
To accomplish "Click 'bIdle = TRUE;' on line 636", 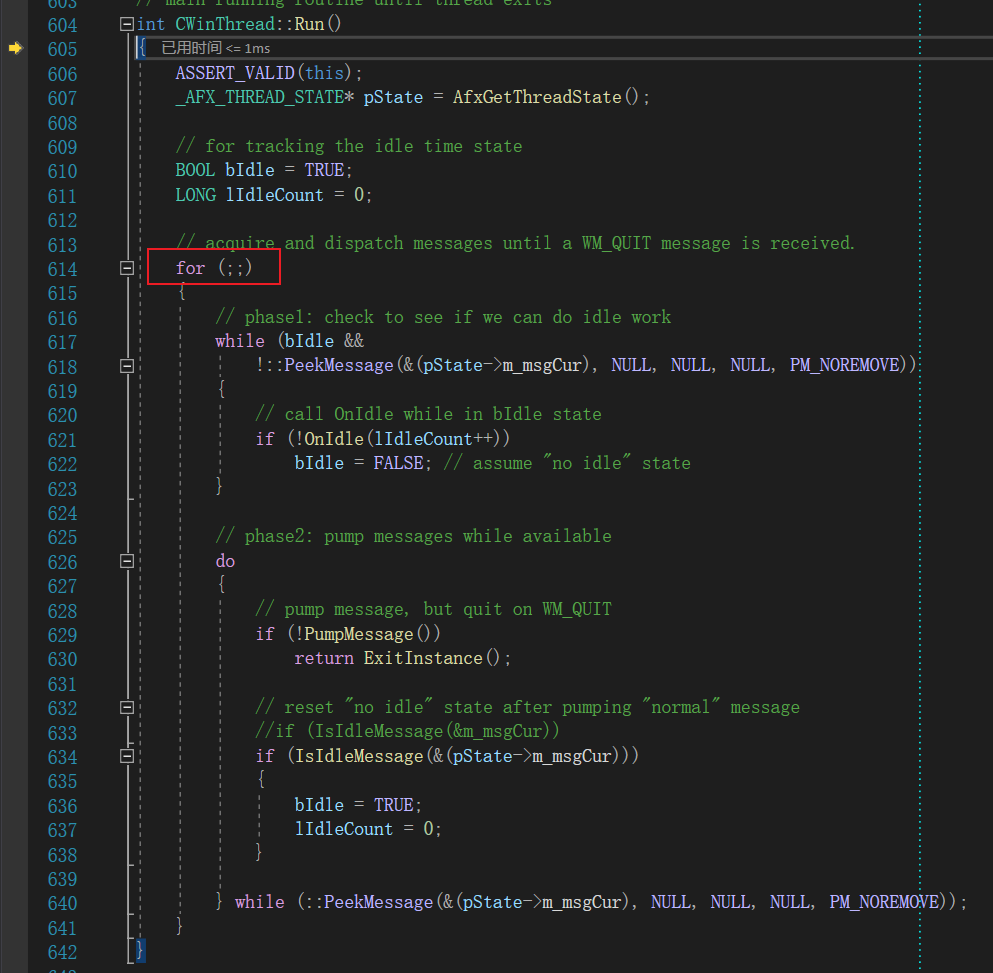I will click(x=358, y=805).
